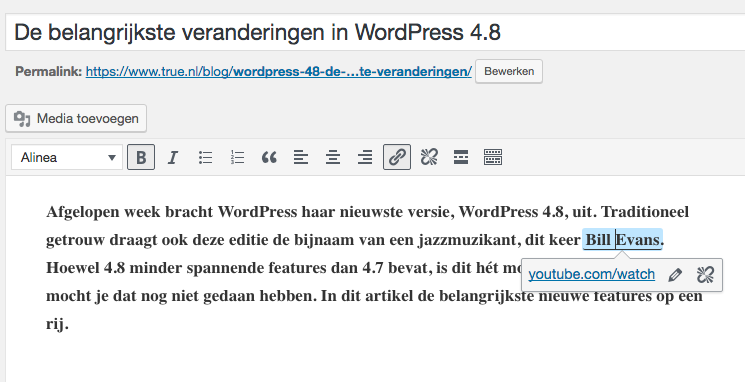Click the word 'Afgelopen' in the editor
The height and width of the screenshot is (382, 745).
coord(83,212)
